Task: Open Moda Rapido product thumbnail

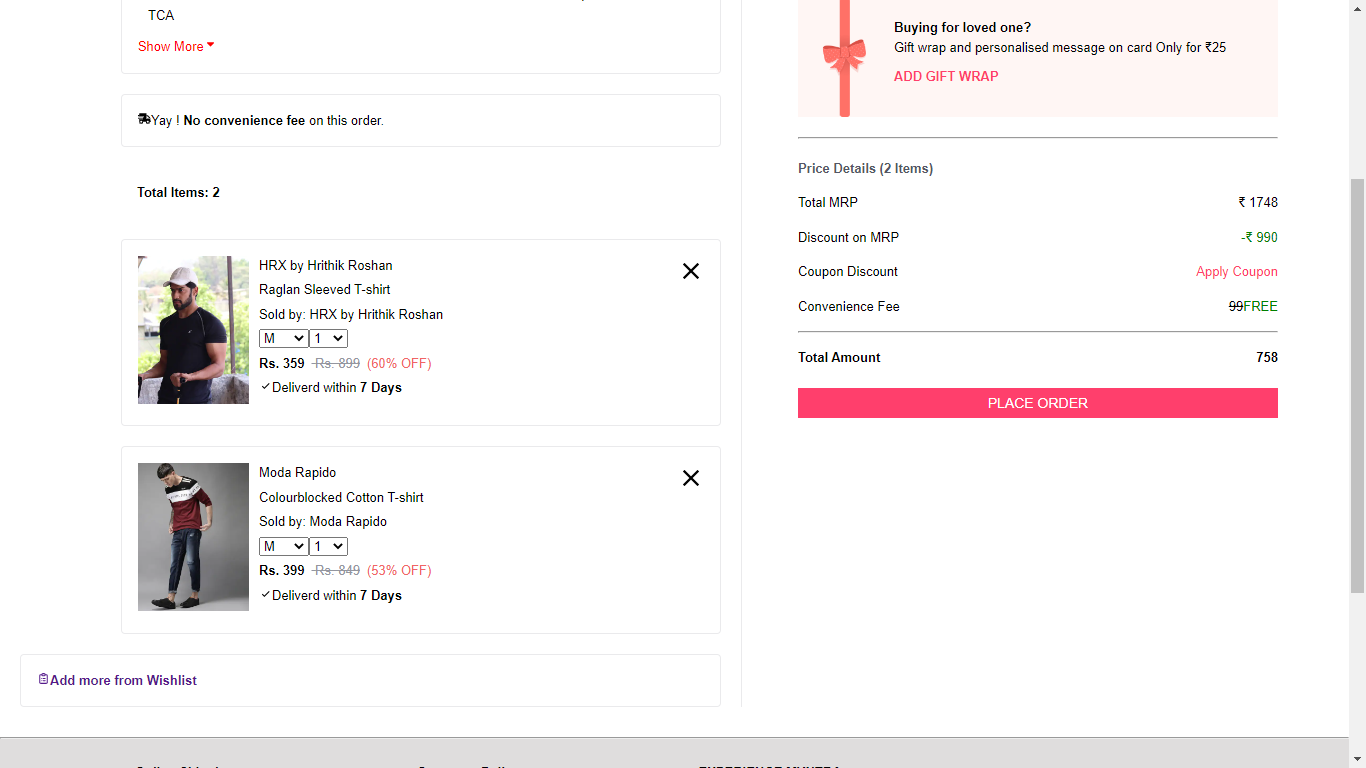Action: (193, 537)
